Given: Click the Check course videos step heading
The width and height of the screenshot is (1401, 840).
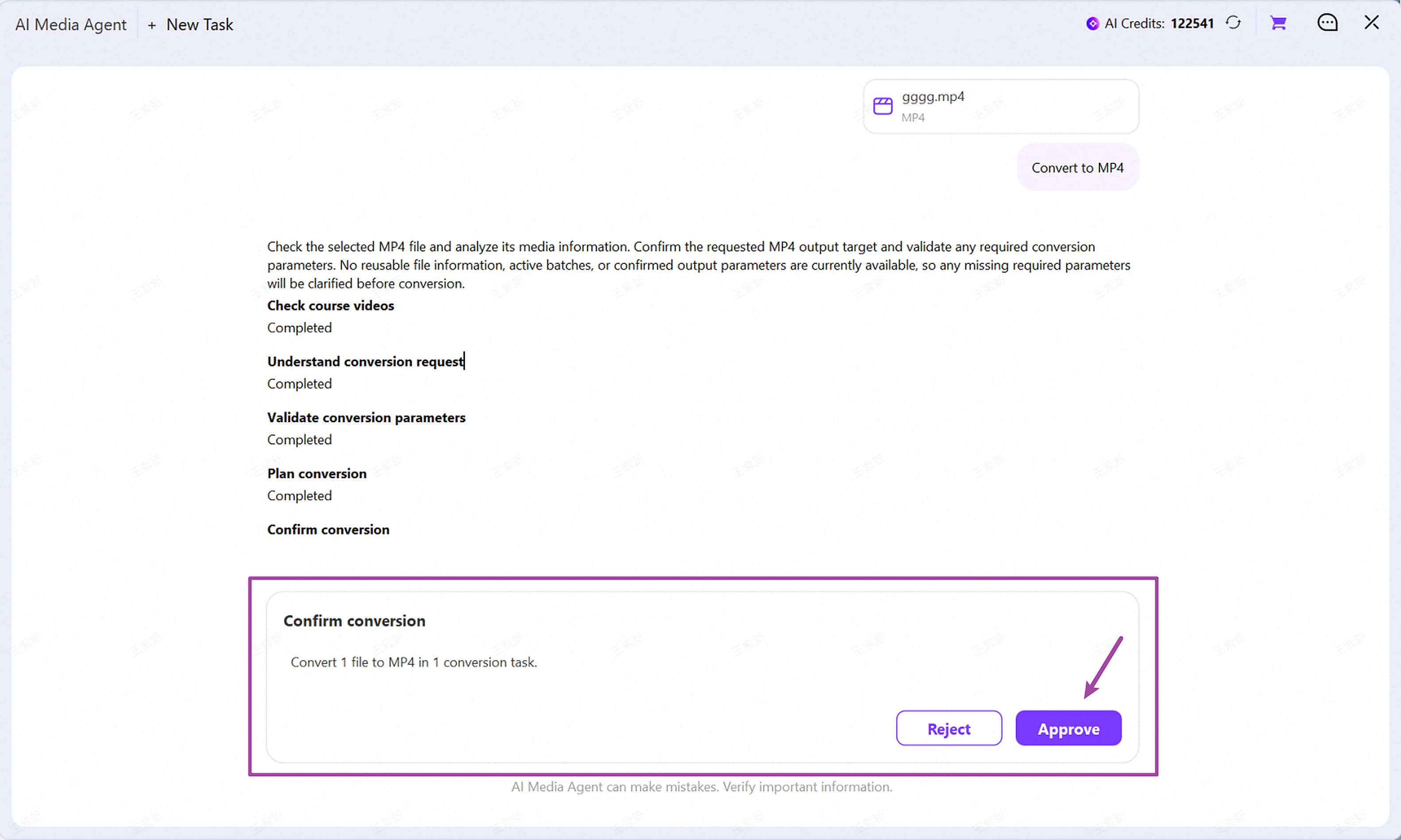Looking at the screenshot, I should tap(330, 306).
